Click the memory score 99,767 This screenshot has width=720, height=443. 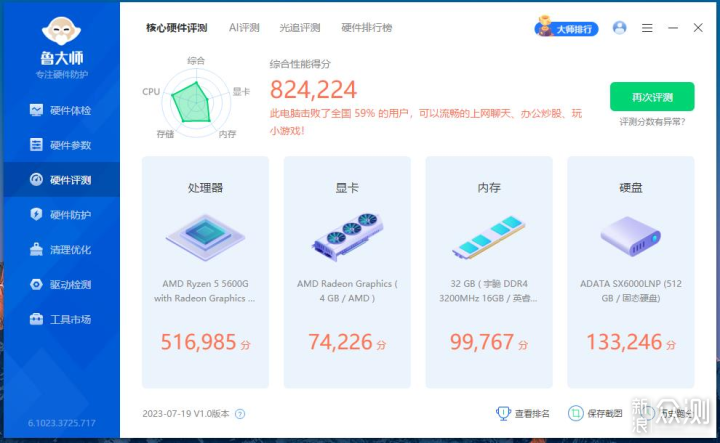[x=482, y=342]
